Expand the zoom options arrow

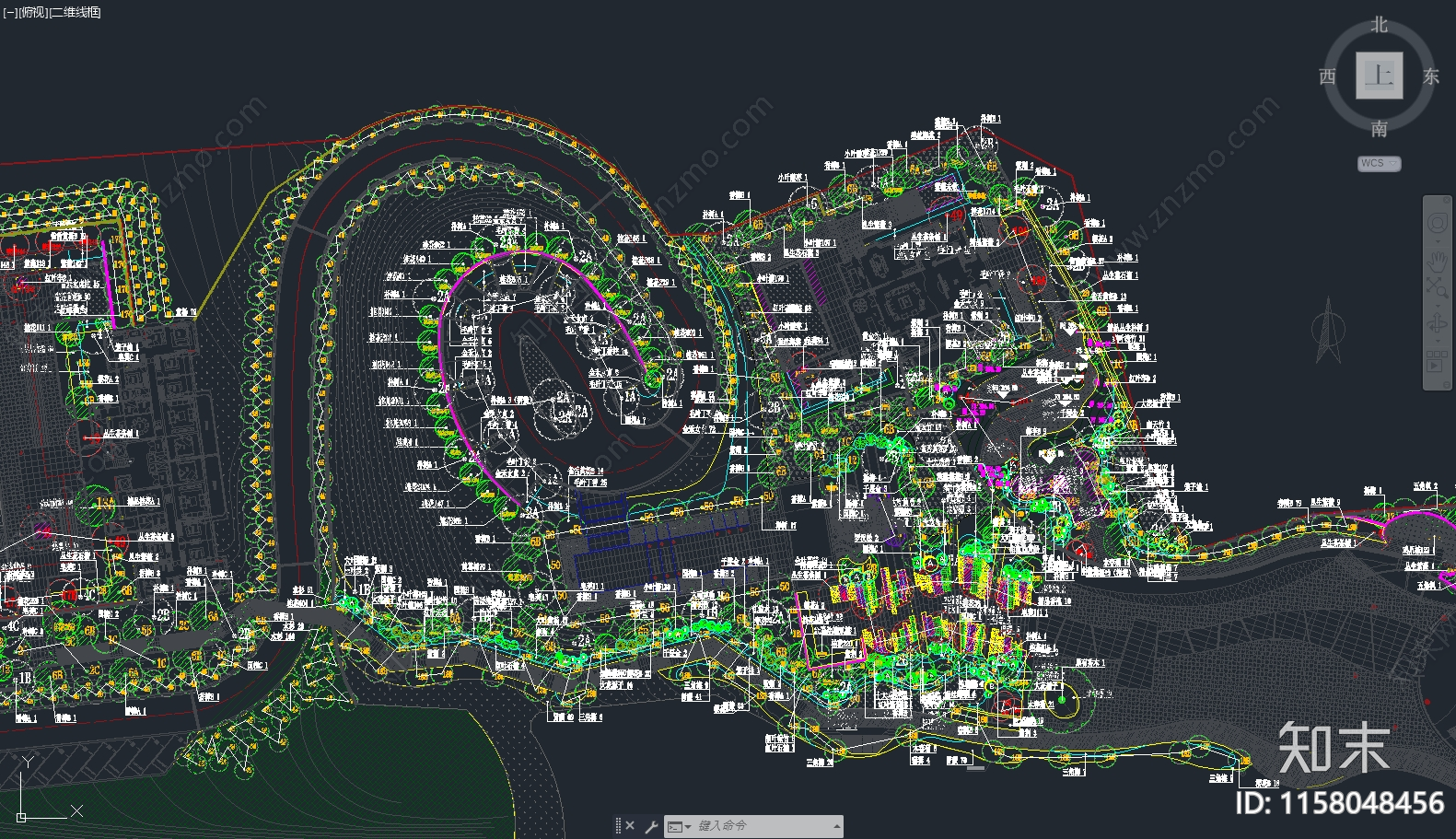[1438, 306]
